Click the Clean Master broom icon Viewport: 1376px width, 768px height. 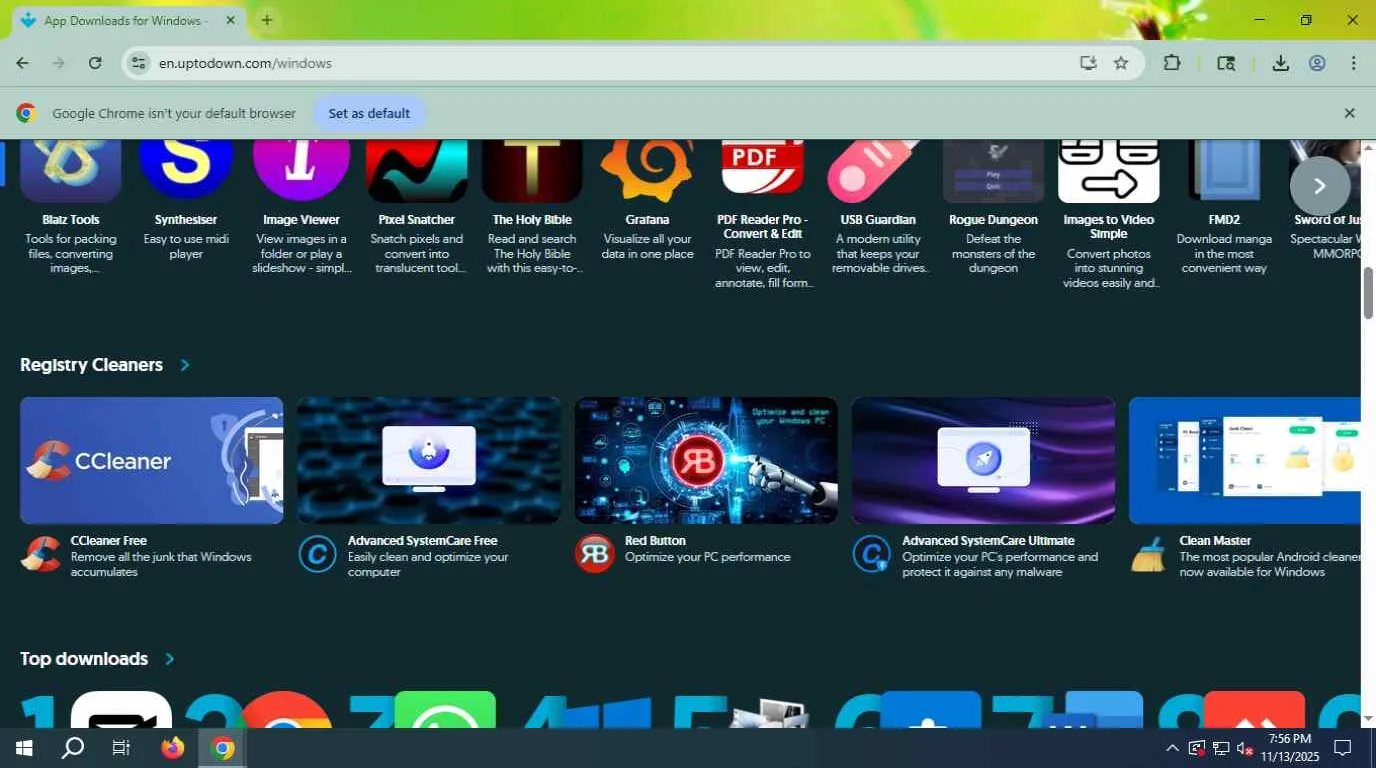(x=1149, y=554)
